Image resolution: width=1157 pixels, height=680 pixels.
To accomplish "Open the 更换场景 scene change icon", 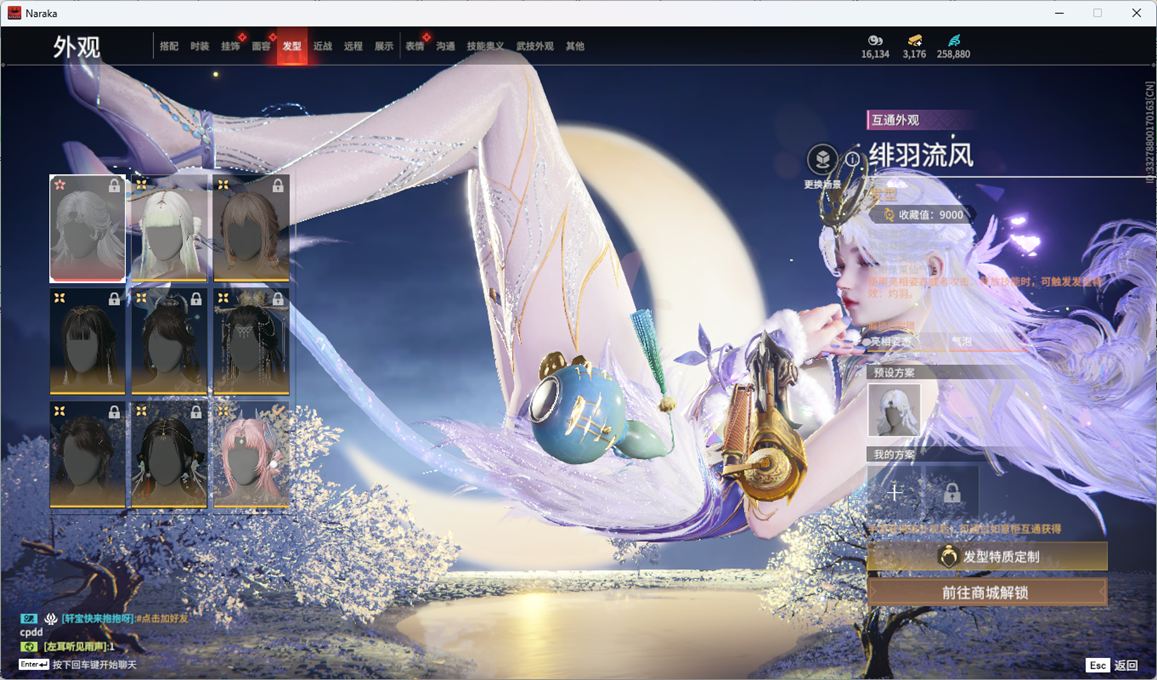I will coord(822,159).
